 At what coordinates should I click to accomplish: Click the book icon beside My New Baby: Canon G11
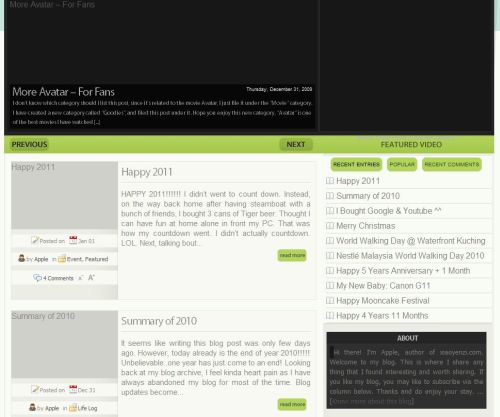tap(330, 285)
